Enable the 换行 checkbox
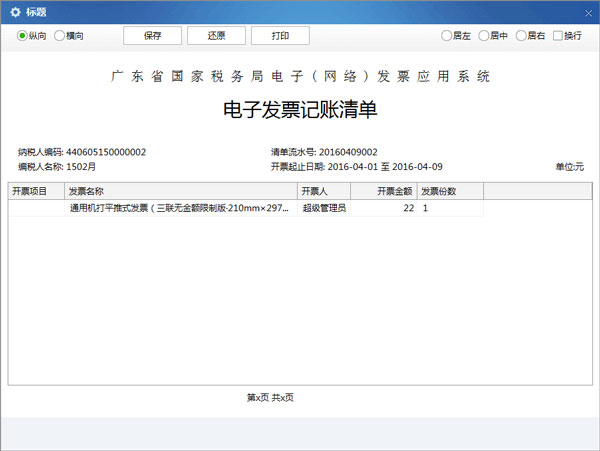Image resolution: width=600 pixels, height=451 pixels. pyautogui.click(x=558, y=36)
